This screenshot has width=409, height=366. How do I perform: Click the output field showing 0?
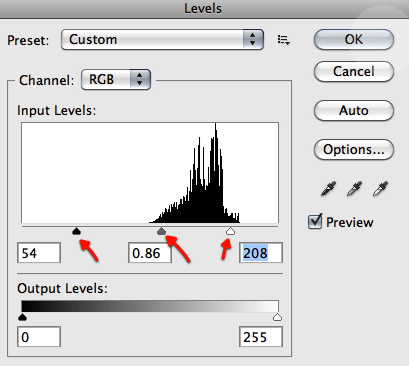(39, 337)
